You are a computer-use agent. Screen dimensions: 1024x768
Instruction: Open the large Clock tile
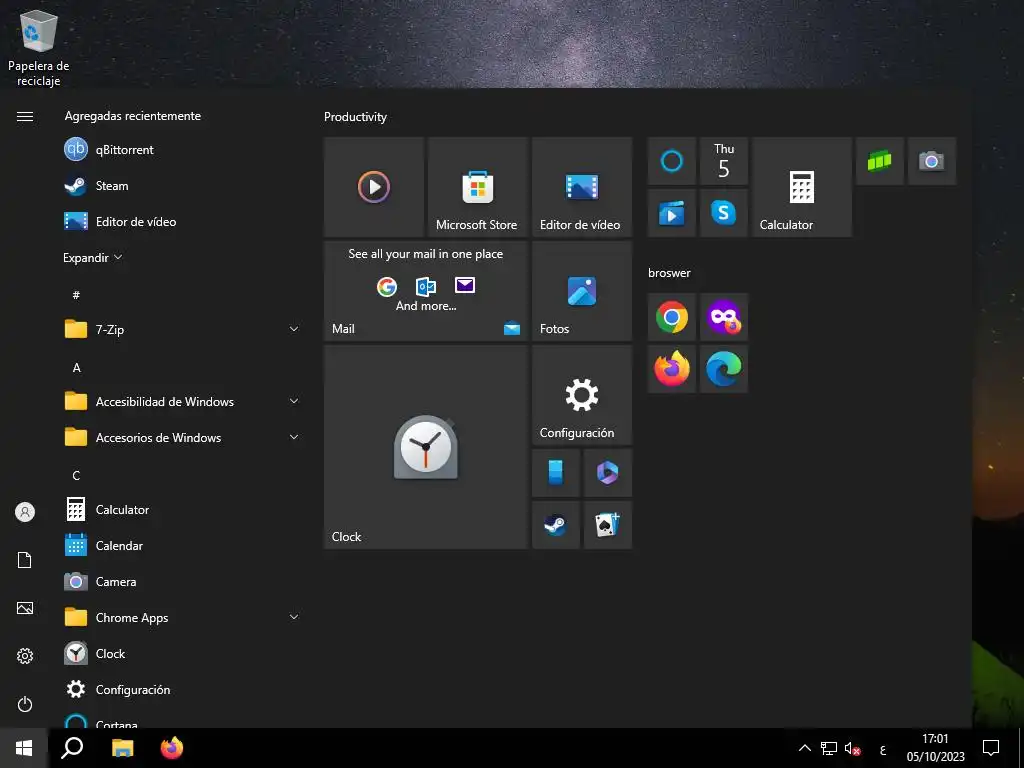(x=426, y=447)
